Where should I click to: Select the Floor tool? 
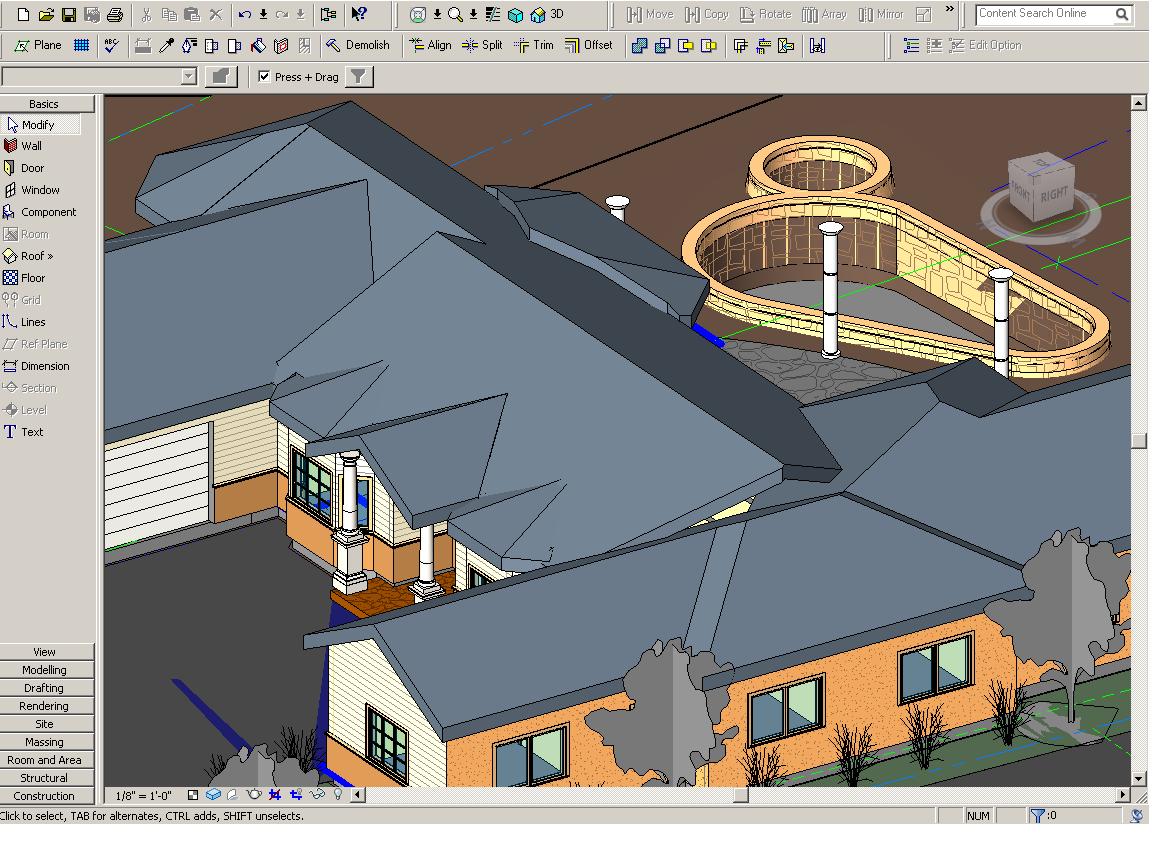(x=25, y=278)
